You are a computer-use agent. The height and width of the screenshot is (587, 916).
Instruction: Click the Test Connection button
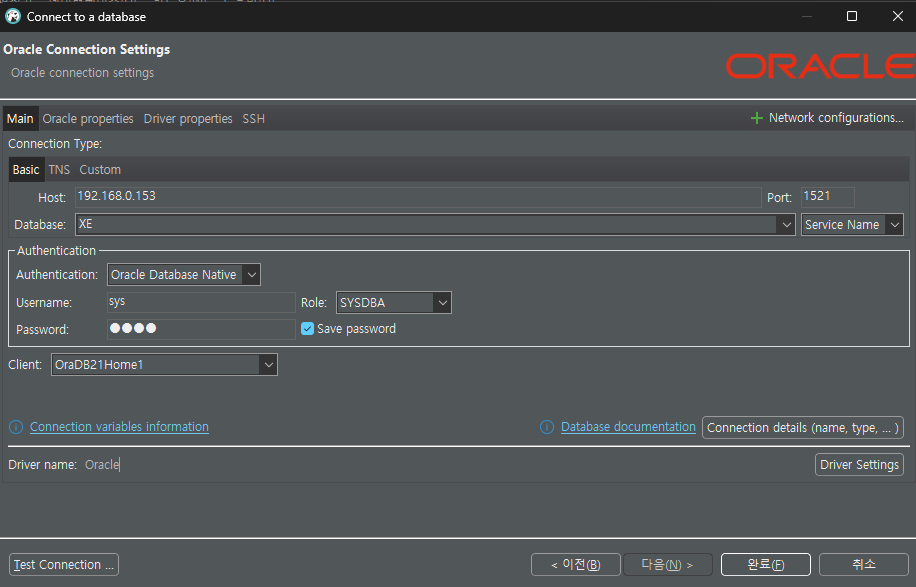pyautogui.click(x=64, y=565)
